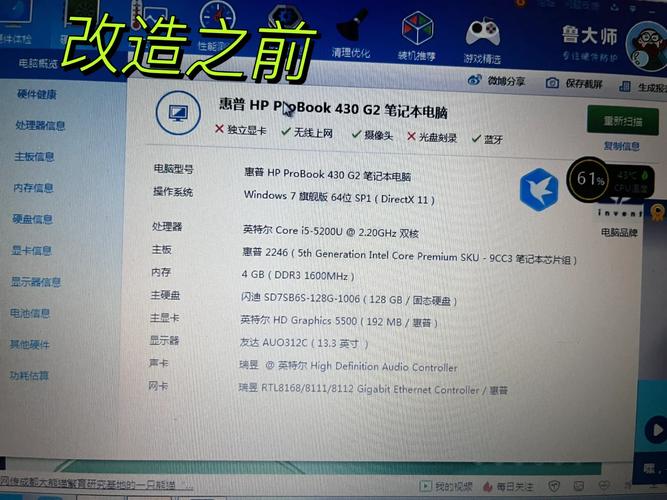Click the 友达 AUO312C display text
The height and width of the screenshot is (500, 667).
pyautogui.click(x=303, y=343)
